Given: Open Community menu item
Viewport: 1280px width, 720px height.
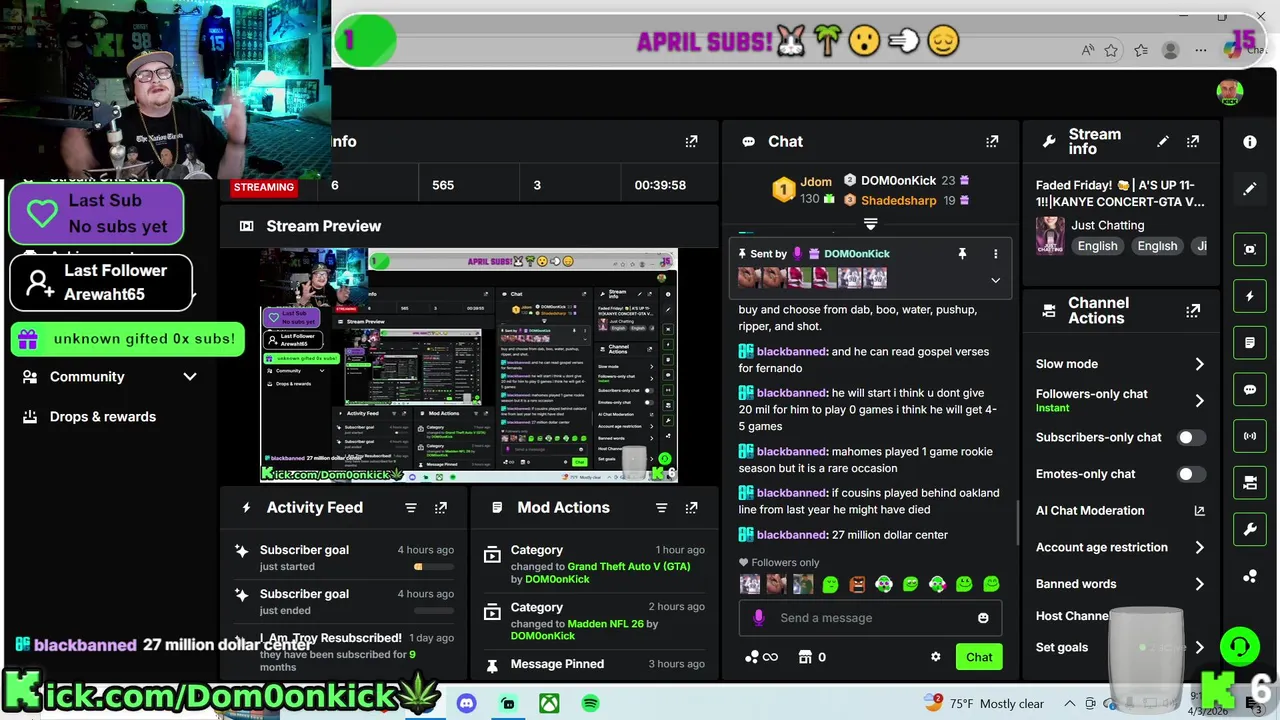Looking at the screenshot, I should click(x=87, y=377).
